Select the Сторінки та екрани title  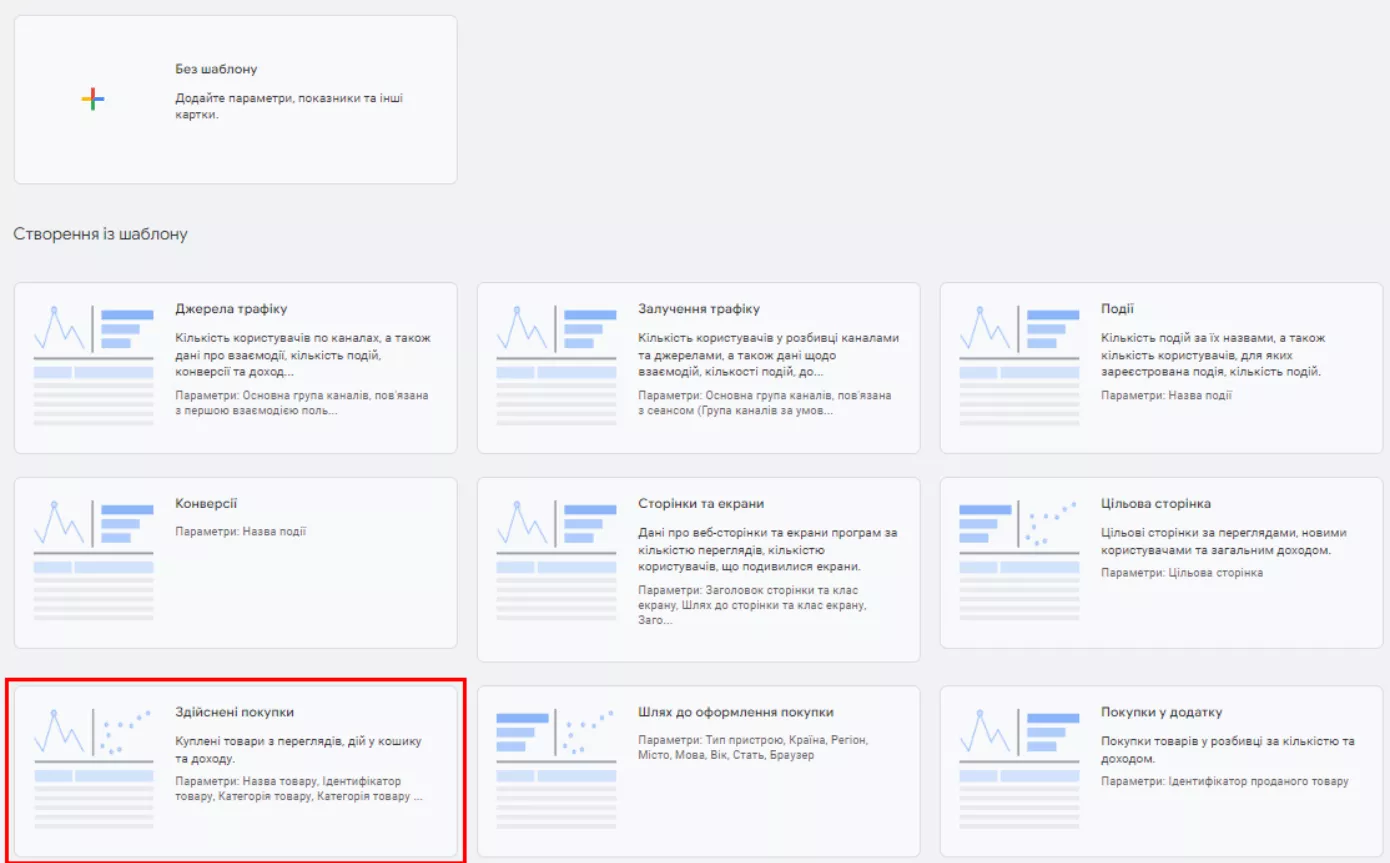tap(701, 503)
